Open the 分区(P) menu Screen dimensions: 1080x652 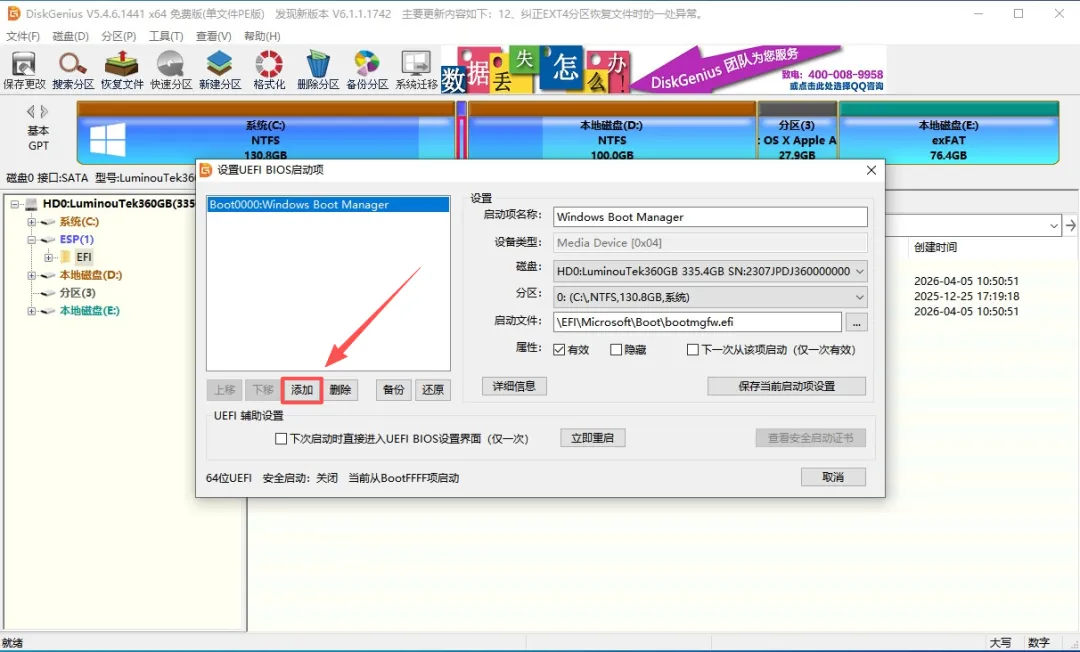(x=118, y=36)
